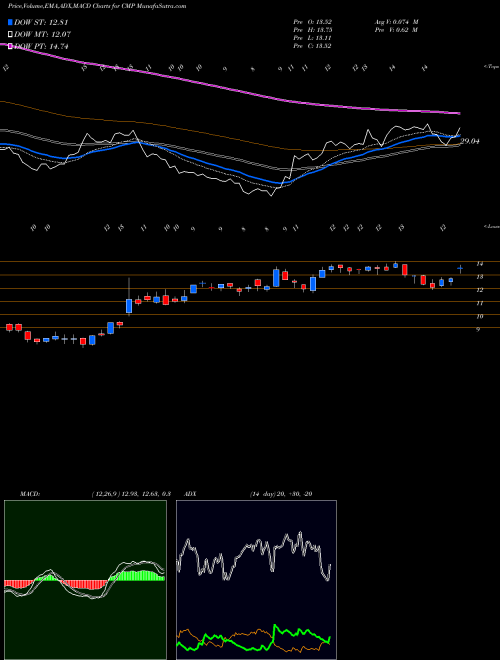Click the 'Avg V: 0.074 M' volume text
Viewport: 500px width, 660px height.
396,22
